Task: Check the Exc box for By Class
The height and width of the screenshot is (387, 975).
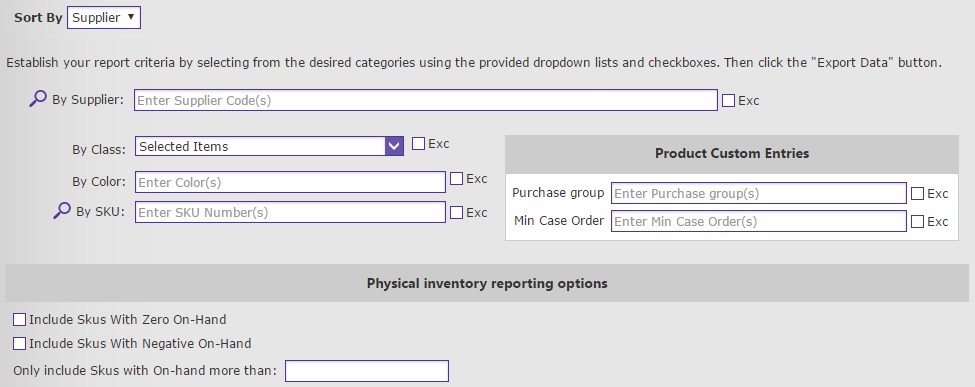Action: click(x=418, y=144)
